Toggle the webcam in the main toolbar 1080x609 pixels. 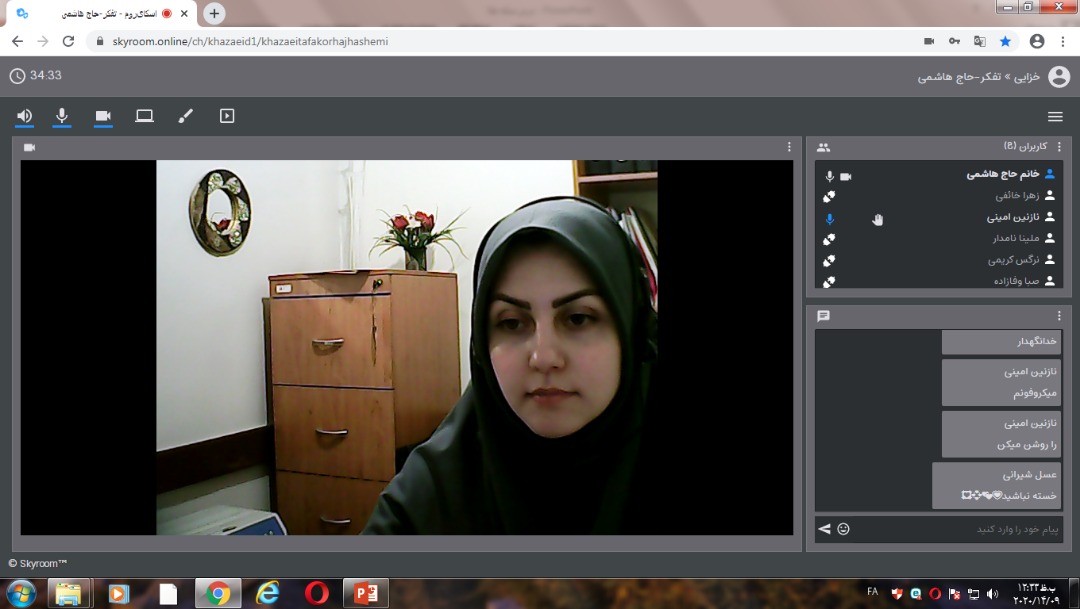click(x=103, y=116)
